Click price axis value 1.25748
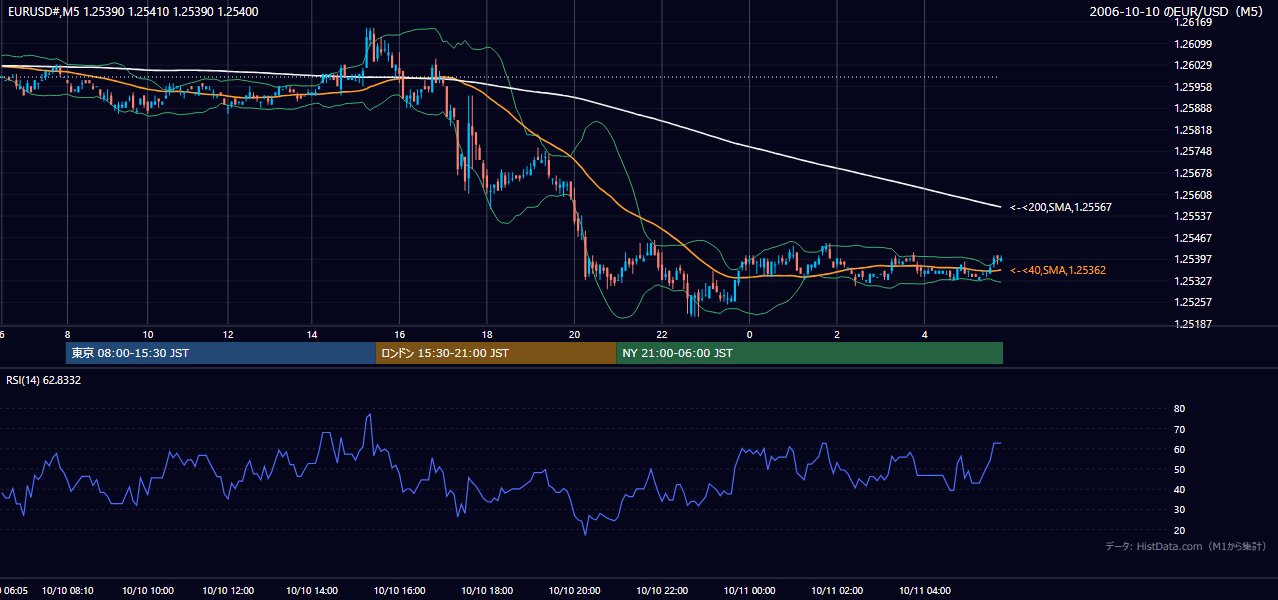Screen dimensions: 1278x600 (x=1194, y=151)
